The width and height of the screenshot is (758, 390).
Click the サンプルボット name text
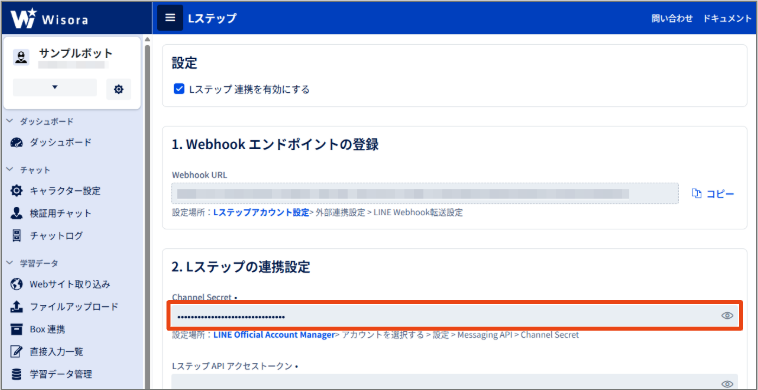click(x=75, y=53)
